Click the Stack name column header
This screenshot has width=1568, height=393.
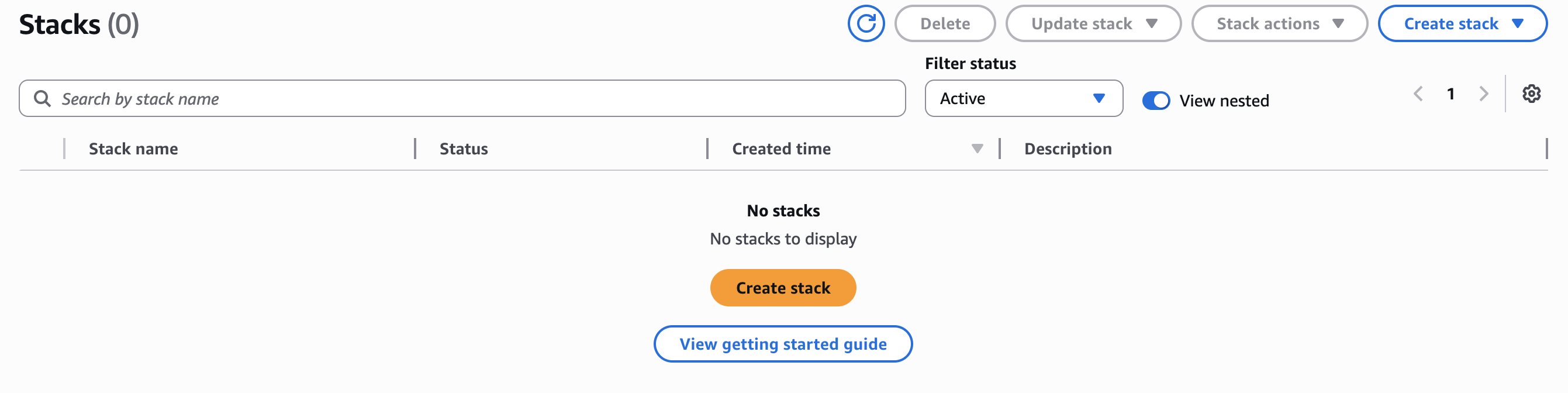coord(133,148)
